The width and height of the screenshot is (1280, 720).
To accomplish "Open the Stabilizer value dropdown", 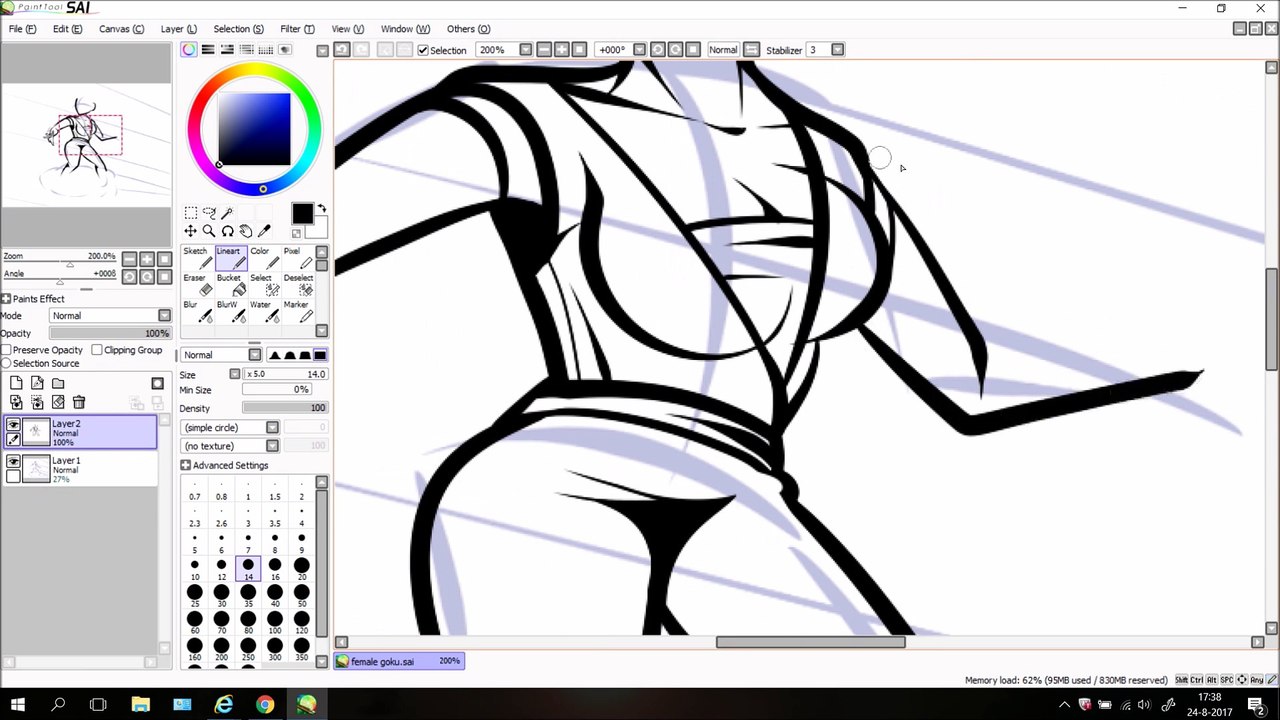I will [837, 50].
